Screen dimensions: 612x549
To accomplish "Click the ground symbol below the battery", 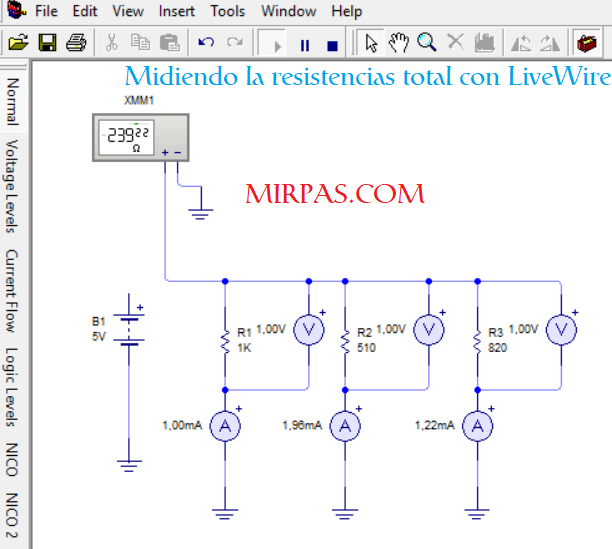I will pos(129,466).
